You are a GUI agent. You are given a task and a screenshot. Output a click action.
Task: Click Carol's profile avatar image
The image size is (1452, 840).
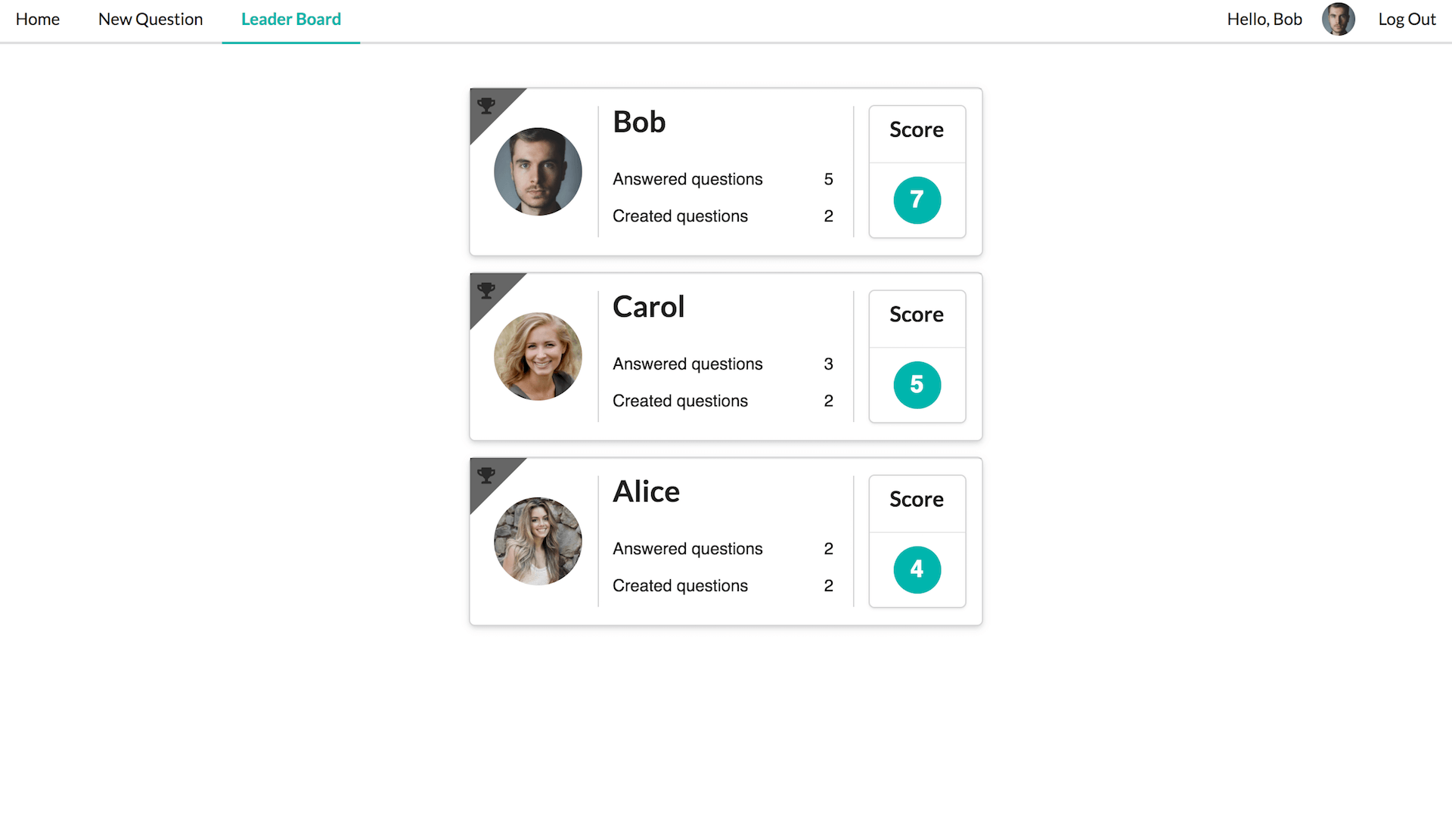point(539,356)
